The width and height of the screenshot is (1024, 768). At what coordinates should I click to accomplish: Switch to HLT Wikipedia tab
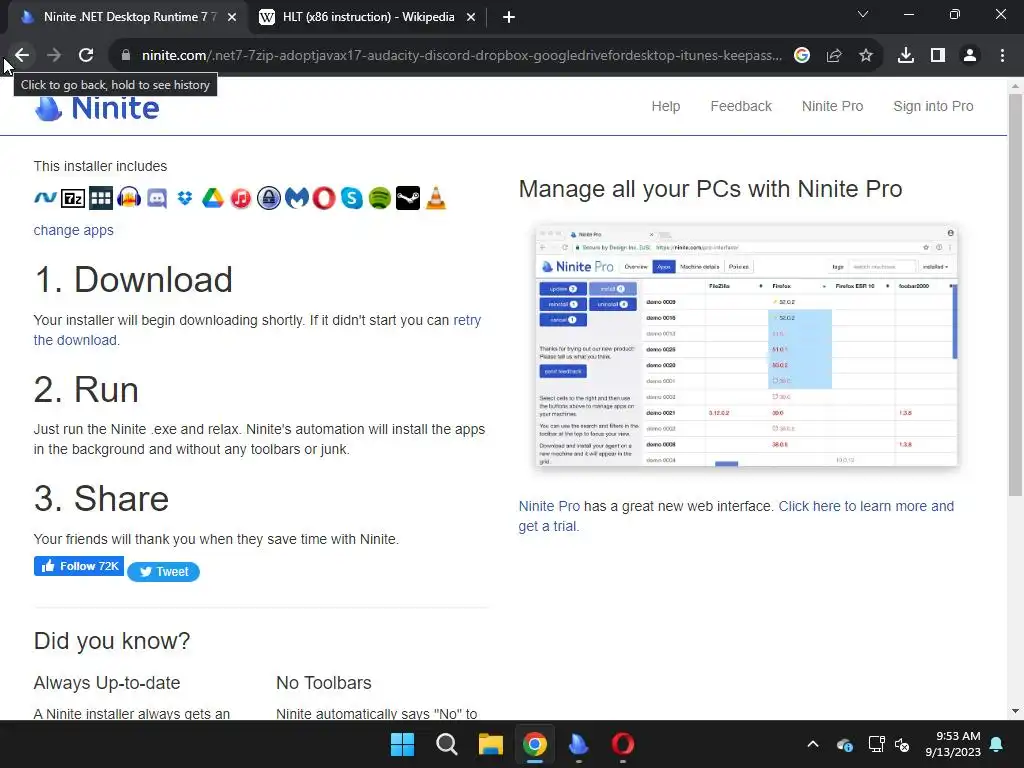point(368,17)
